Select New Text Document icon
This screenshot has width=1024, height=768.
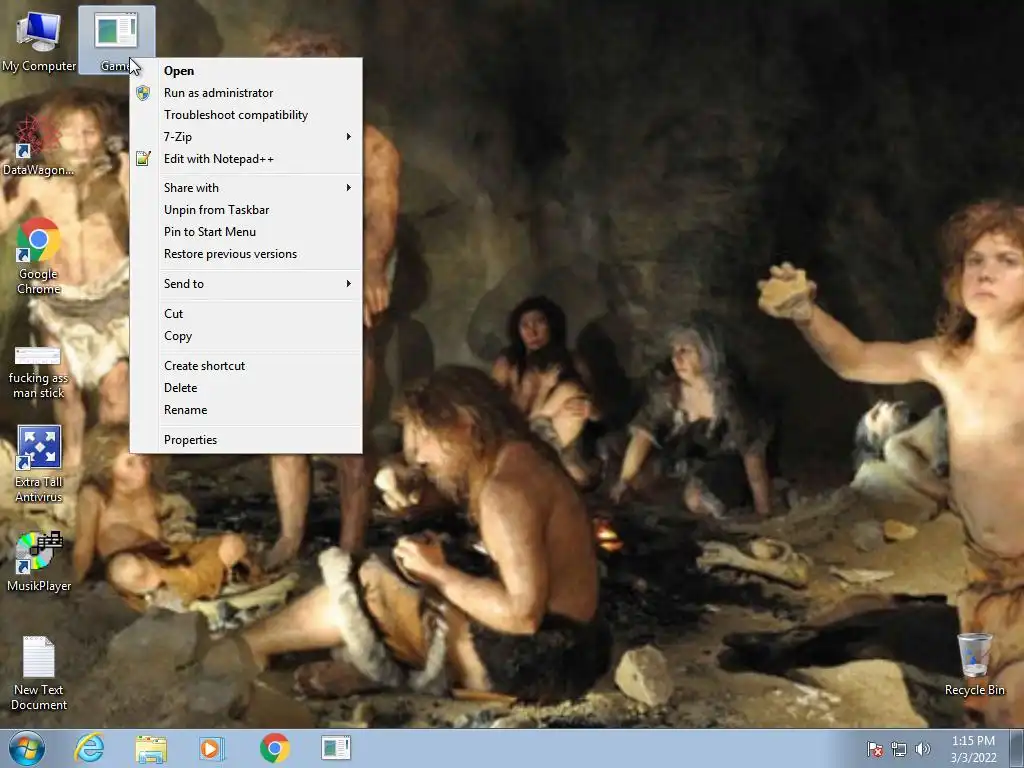pos(39,673)
